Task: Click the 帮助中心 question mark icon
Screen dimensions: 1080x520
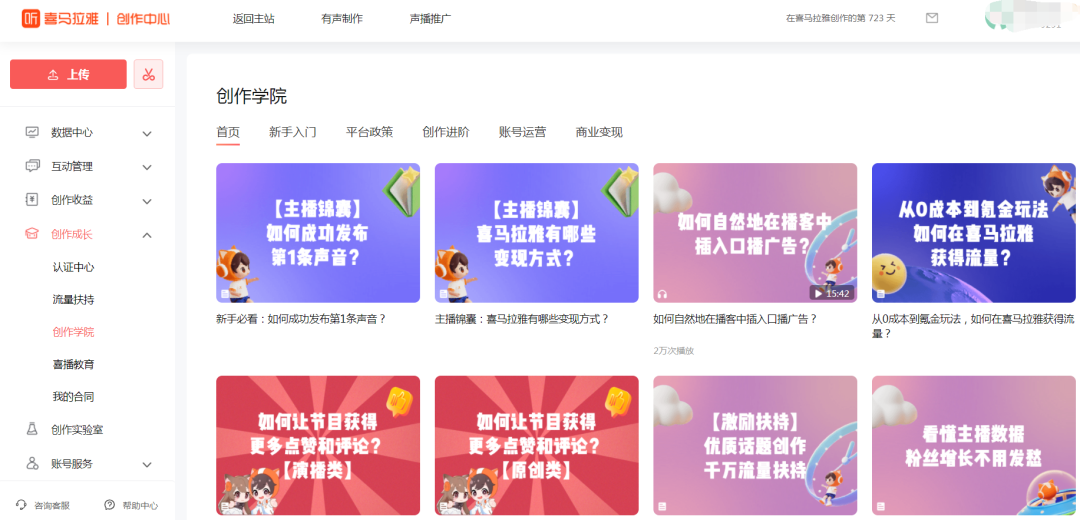Action: 109,505
